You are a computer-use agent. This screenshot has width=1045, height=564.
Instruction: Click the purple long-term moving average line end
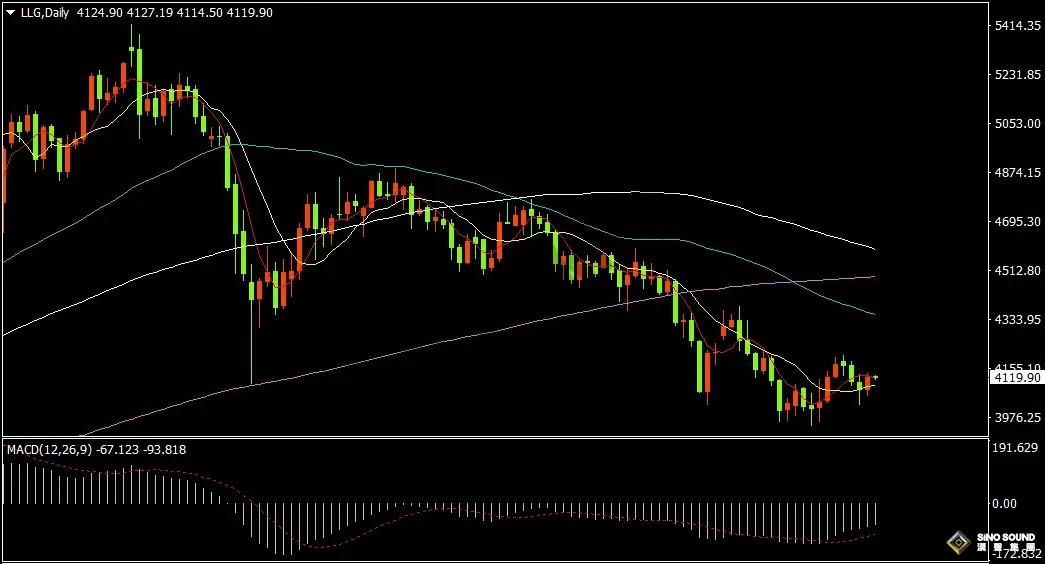[x=872, y=277]
